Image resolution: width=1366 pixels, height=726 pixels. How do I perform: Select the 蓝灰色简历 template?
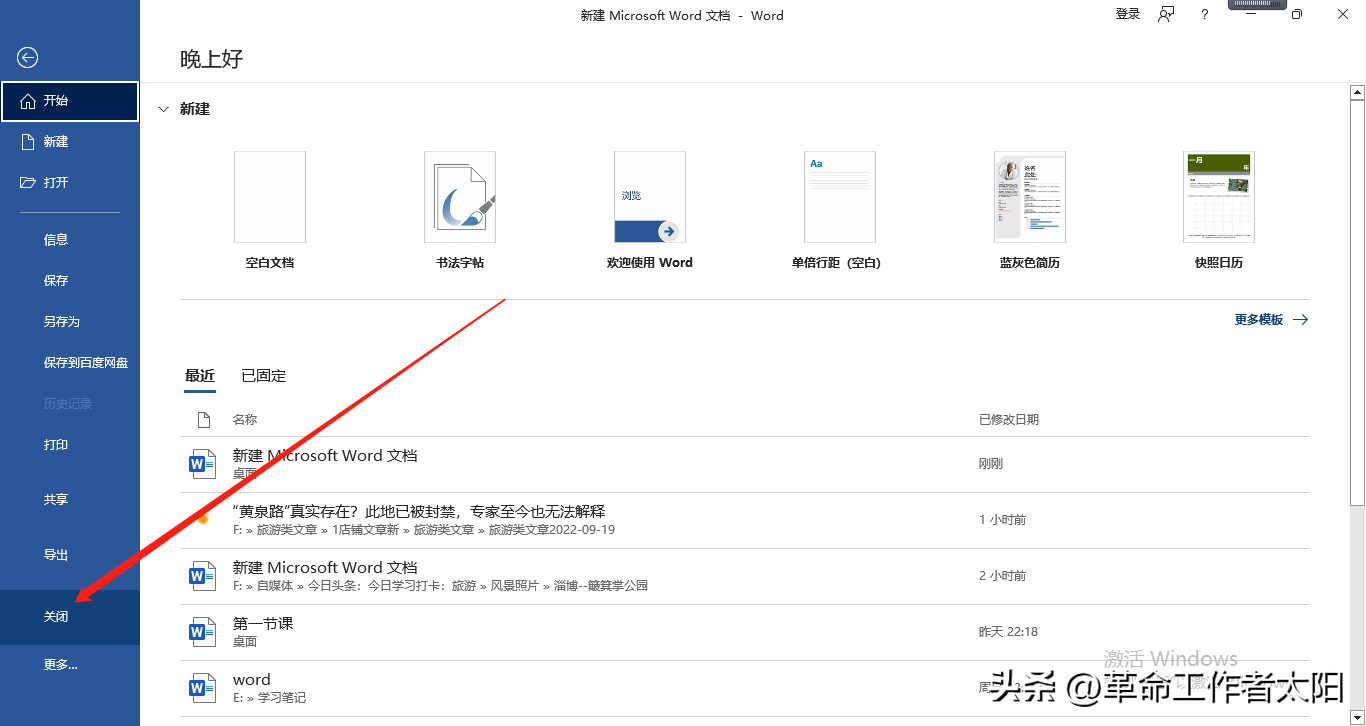pos(1030,211)
